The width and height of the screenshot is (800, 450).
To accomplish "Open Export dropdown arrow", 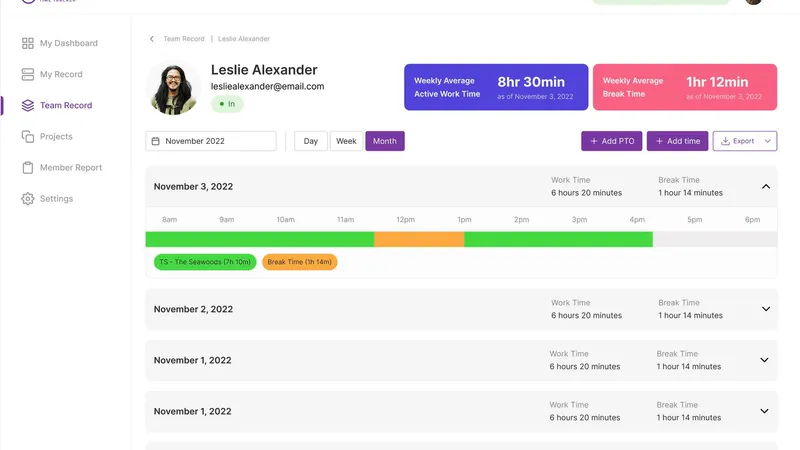I will tap(768, 141).
